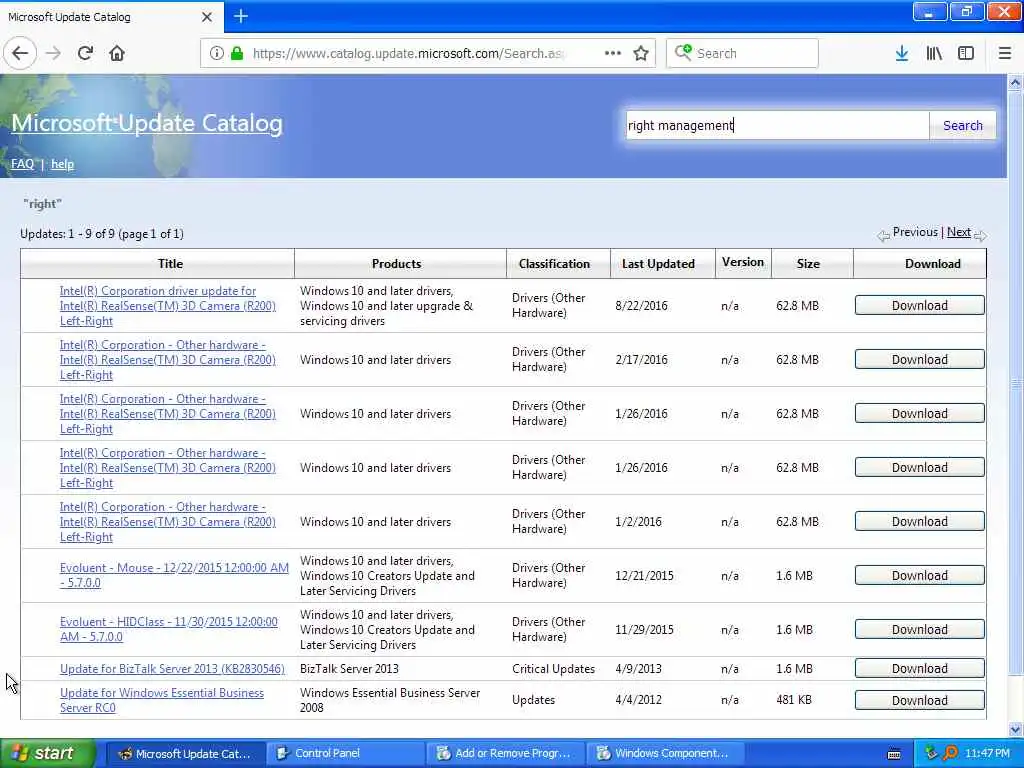Go to the Next results page link

[x=959, y=232]
